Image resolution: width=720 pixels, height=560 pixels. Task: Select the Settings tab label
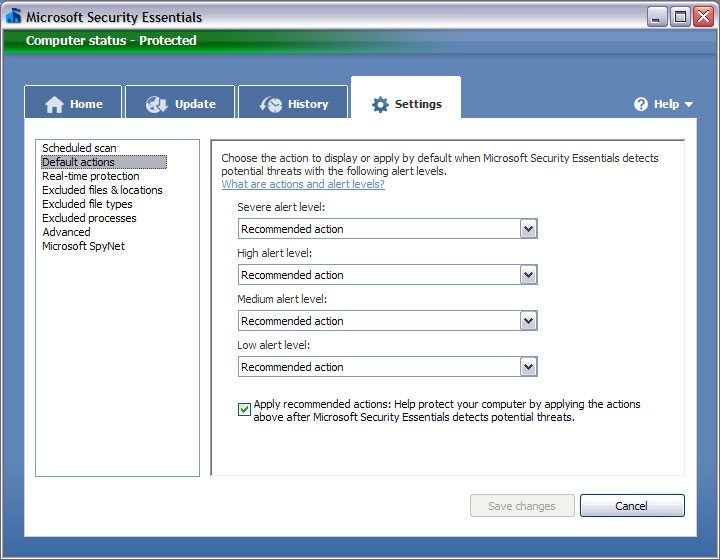(x=418, y=104)
